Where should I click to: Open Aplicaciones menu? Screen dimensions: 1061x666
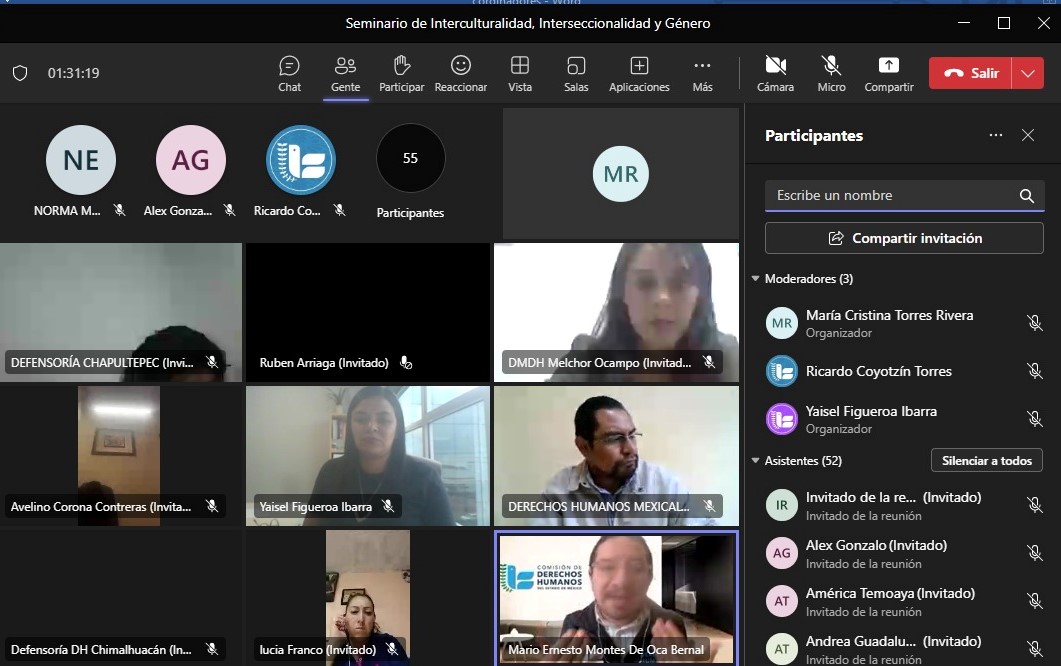click(x=639, y=74)
